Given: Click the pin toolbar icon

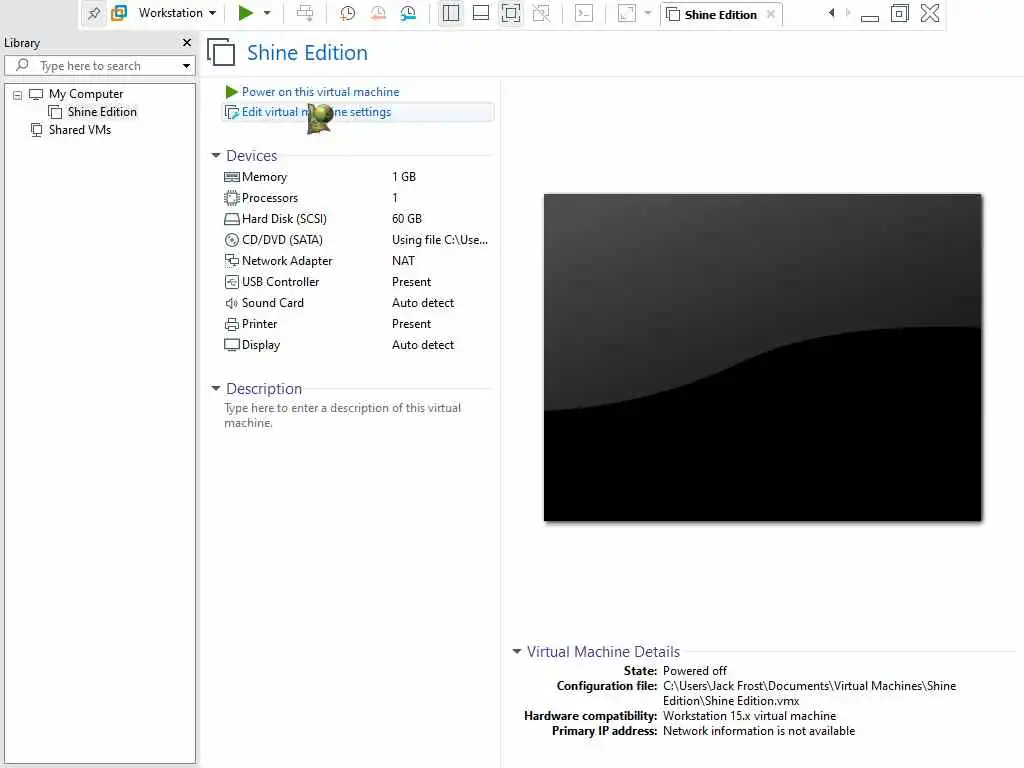Looking at the screenshot, I should pyautogui.click(x=94, y=13).
